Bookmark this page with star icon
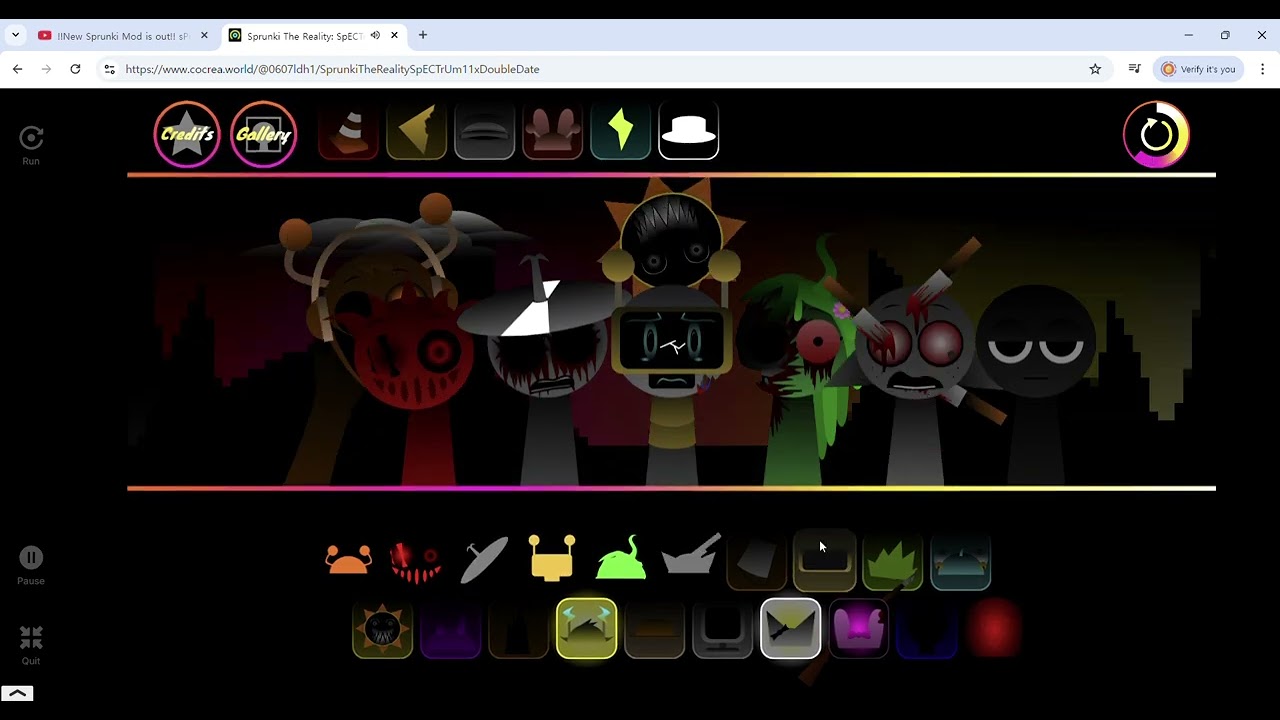Image resolution: width=1280 pixels, height=720 pixels. (x=1095, y=69)
